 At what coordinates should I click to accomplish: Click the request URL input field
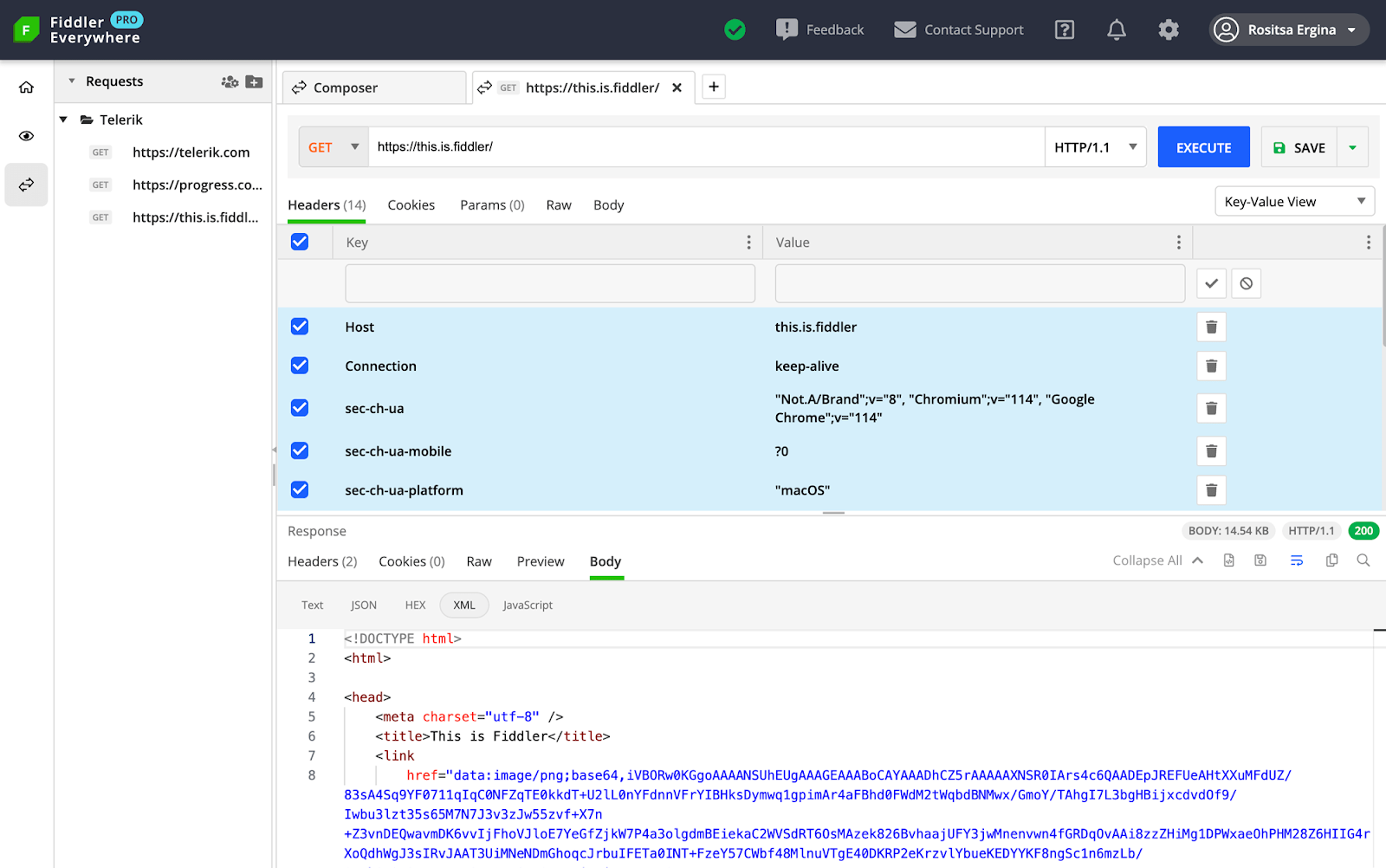click(x=706, y=147)
